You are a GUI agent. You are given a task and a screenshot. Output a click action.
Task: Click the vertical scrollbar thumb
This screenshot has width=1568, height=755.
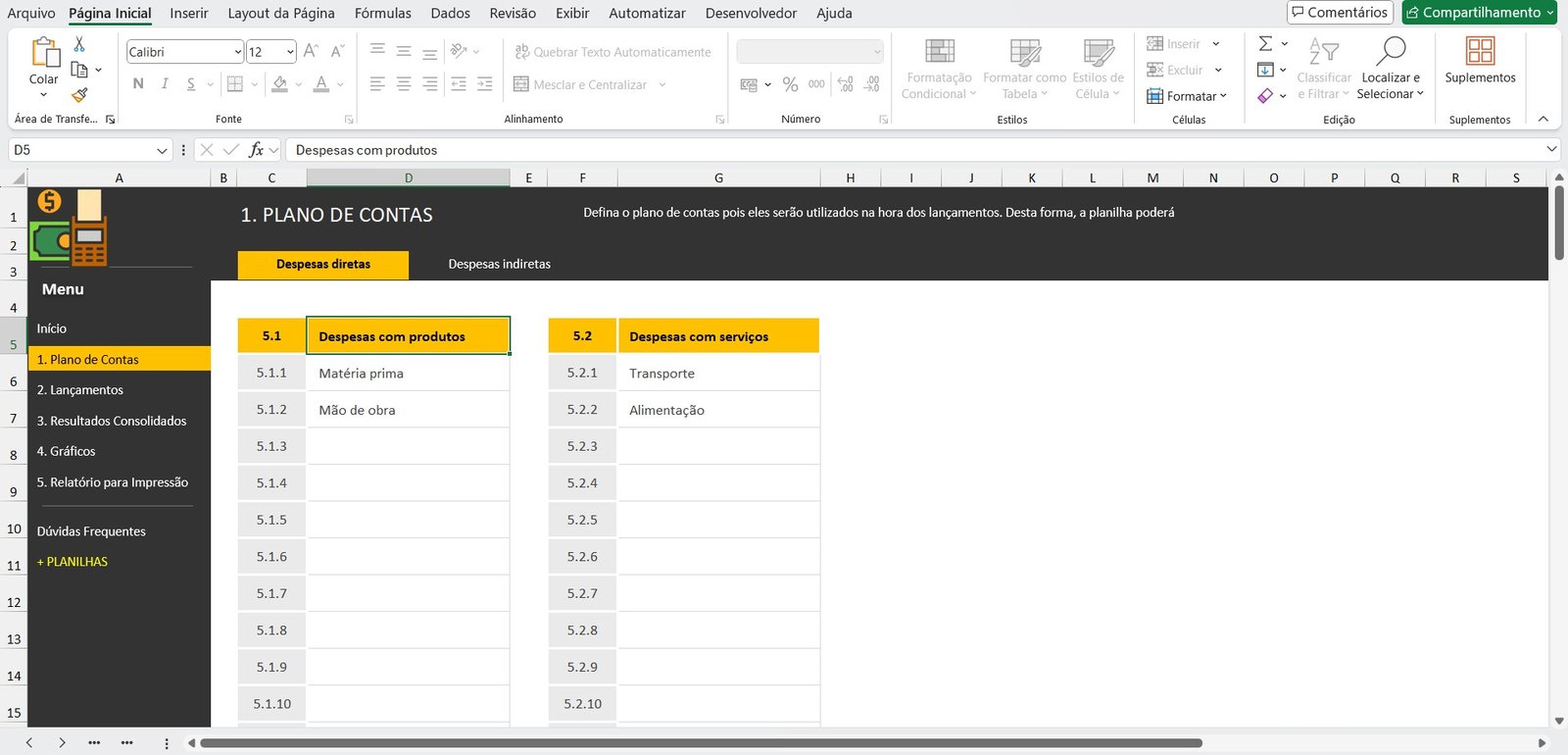coord(1558,223)
